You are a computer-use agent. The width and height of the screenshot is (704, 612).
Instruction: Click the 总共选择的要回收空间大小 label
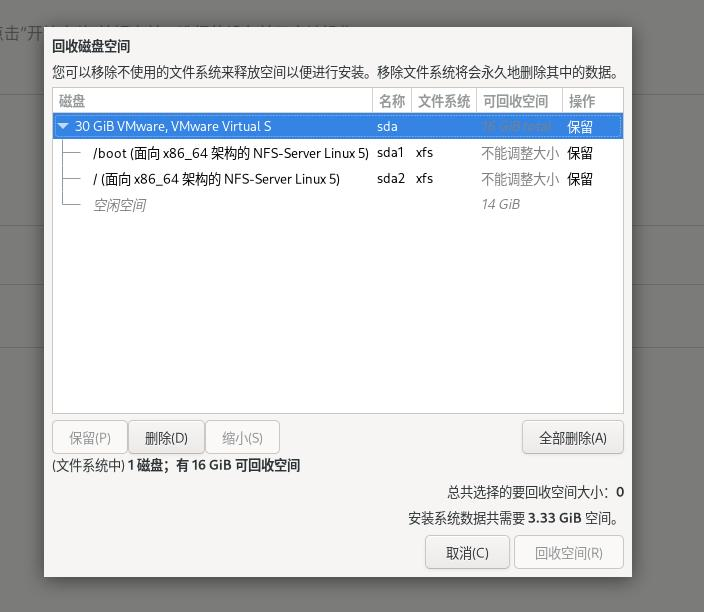(x=528, y=492)
